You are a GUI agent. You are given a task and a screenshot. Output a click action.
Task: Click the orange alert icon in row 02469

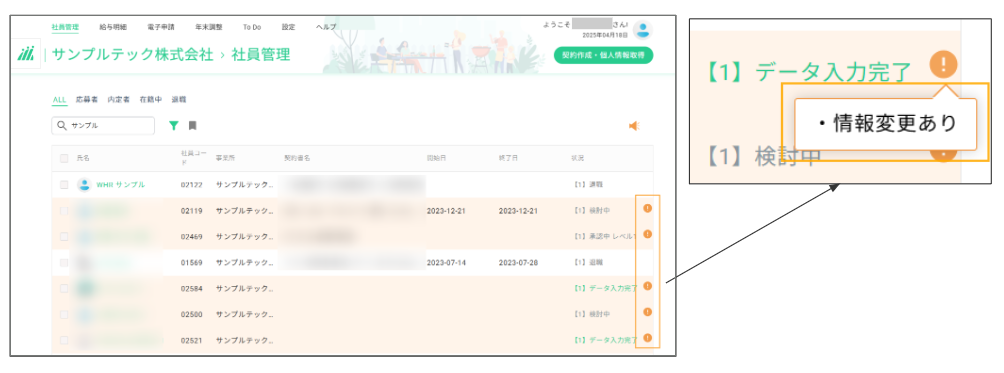[x=647, y=234]
